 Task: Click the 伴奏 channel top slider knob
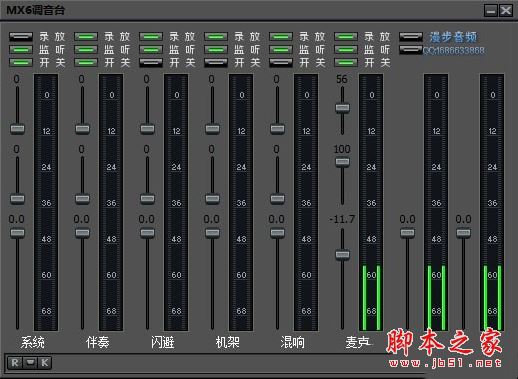point(82,129)
